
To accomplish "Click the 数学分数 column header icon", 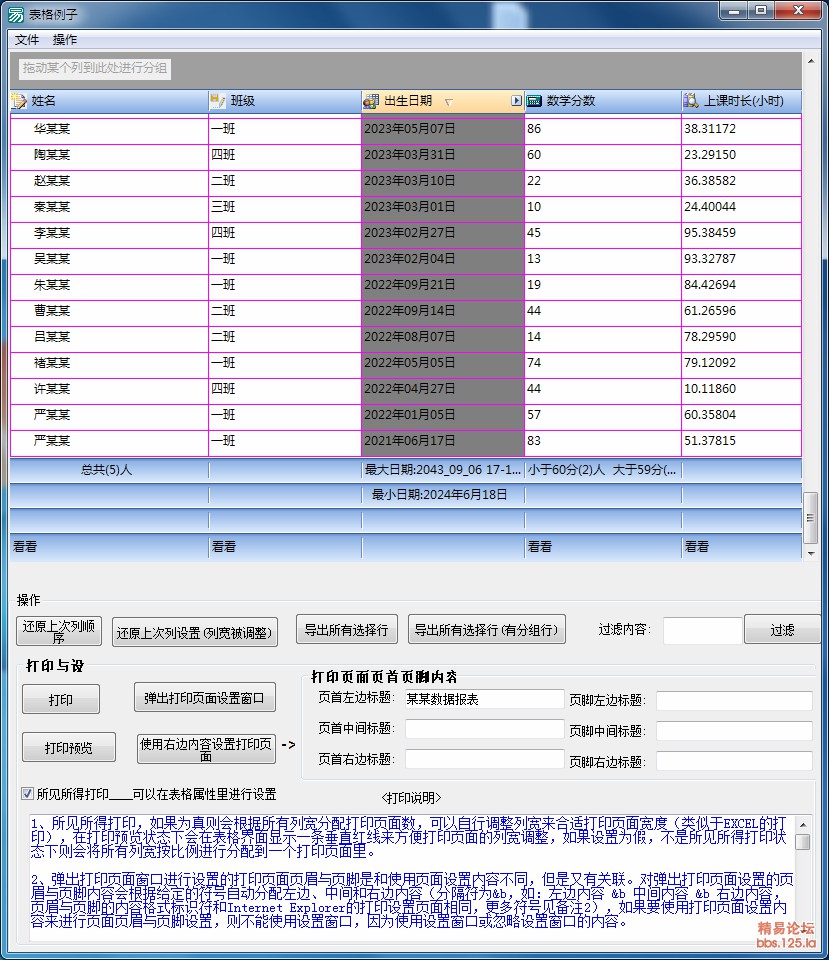I will click(x=534, y=101).
